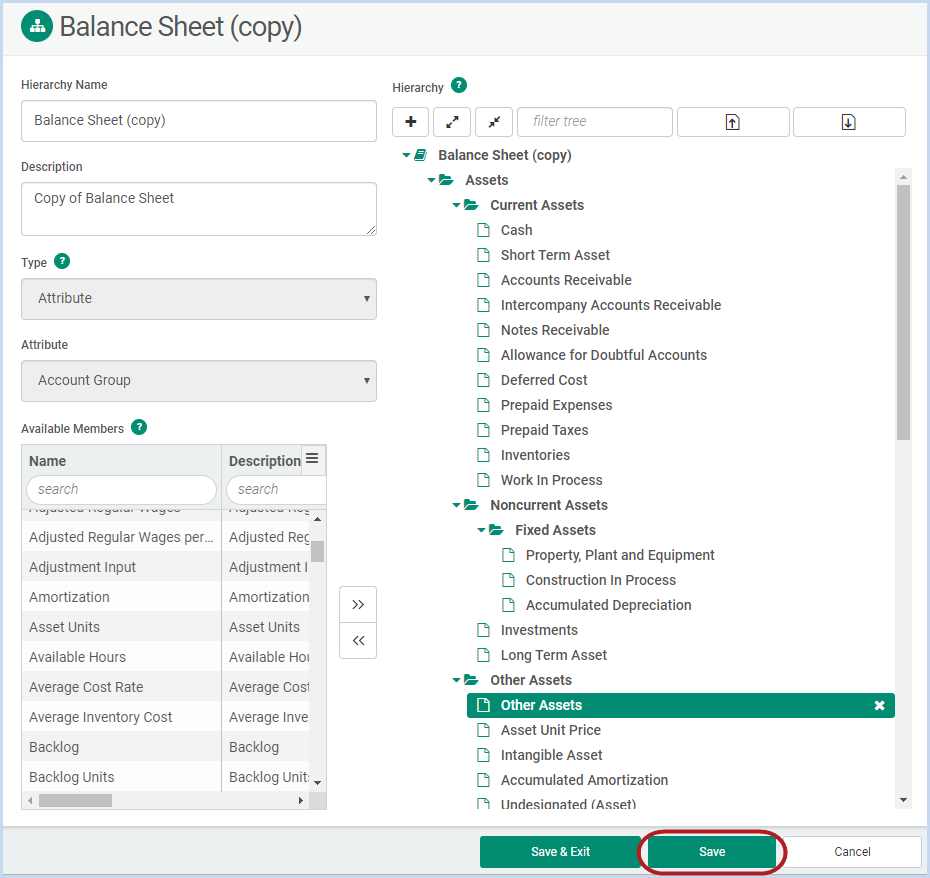Click the filter tree search box
The image size is (930, 878).
595,122
